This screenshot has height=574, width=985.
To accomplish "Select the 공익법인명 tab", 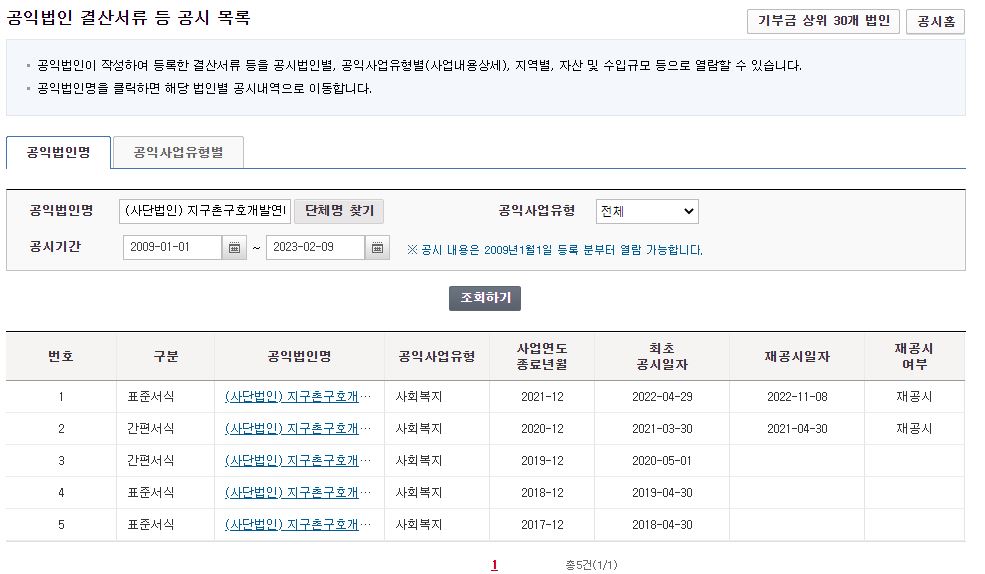I will (58, 153).
